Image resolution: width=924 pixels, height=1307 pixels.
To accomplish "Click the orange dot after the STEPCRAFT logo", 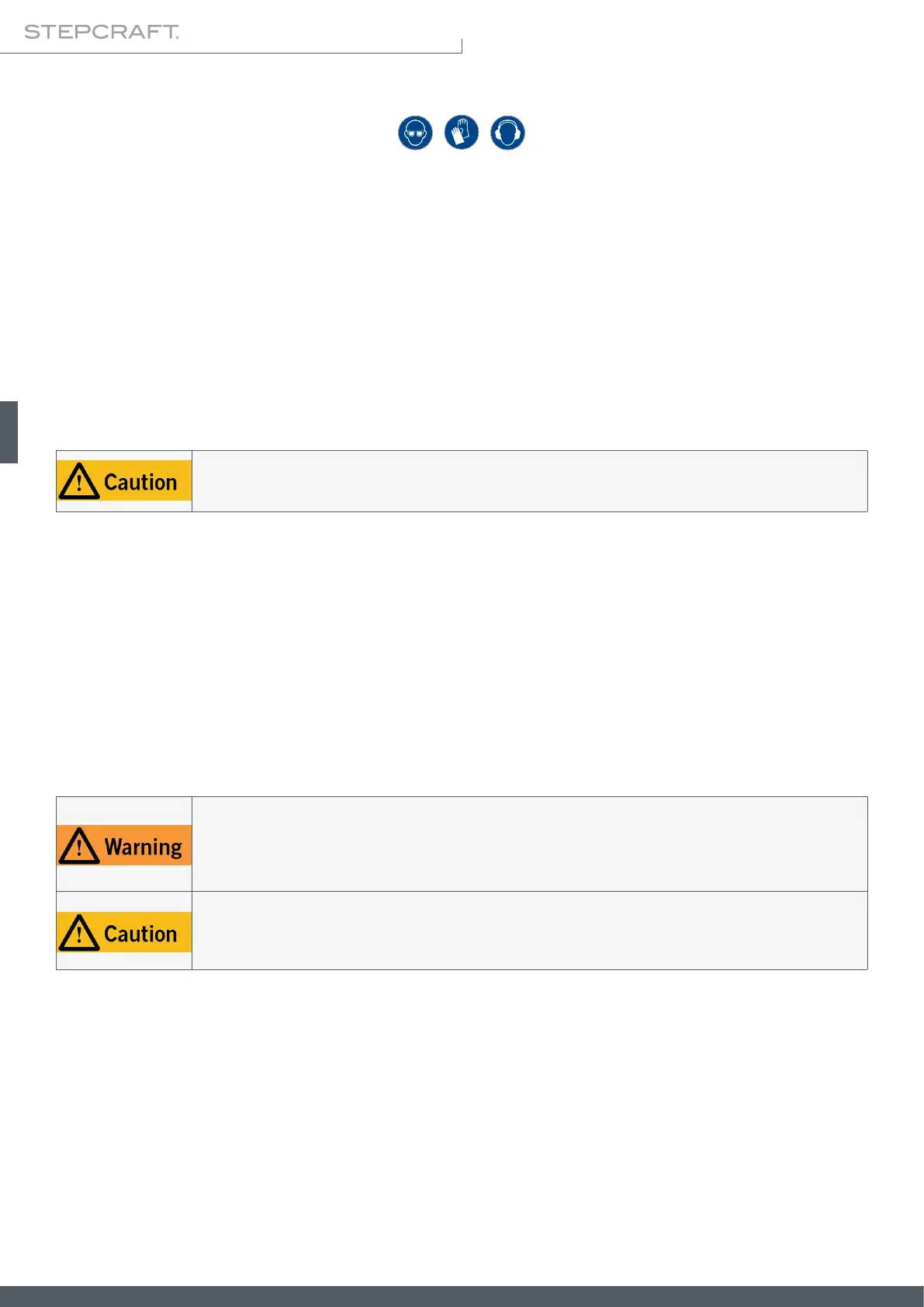I will tap(177, 36).
